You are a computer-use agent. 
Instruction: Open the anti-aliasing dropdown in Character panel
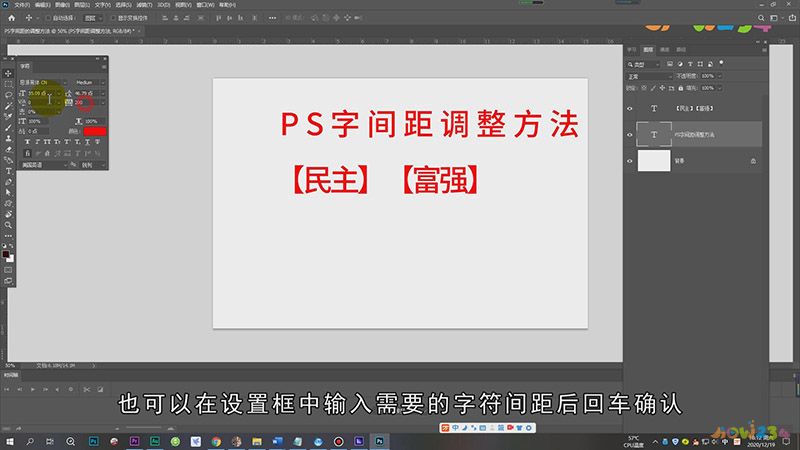pyautogui.click(x=93, y=165)
